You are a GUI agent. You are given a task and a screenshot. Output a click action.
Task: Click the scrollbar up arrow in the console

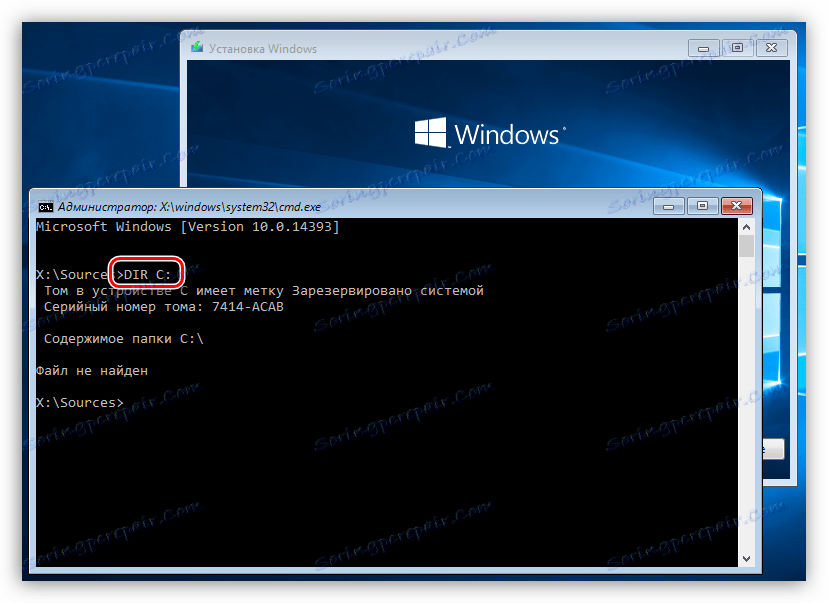click(x=747, y=227)
